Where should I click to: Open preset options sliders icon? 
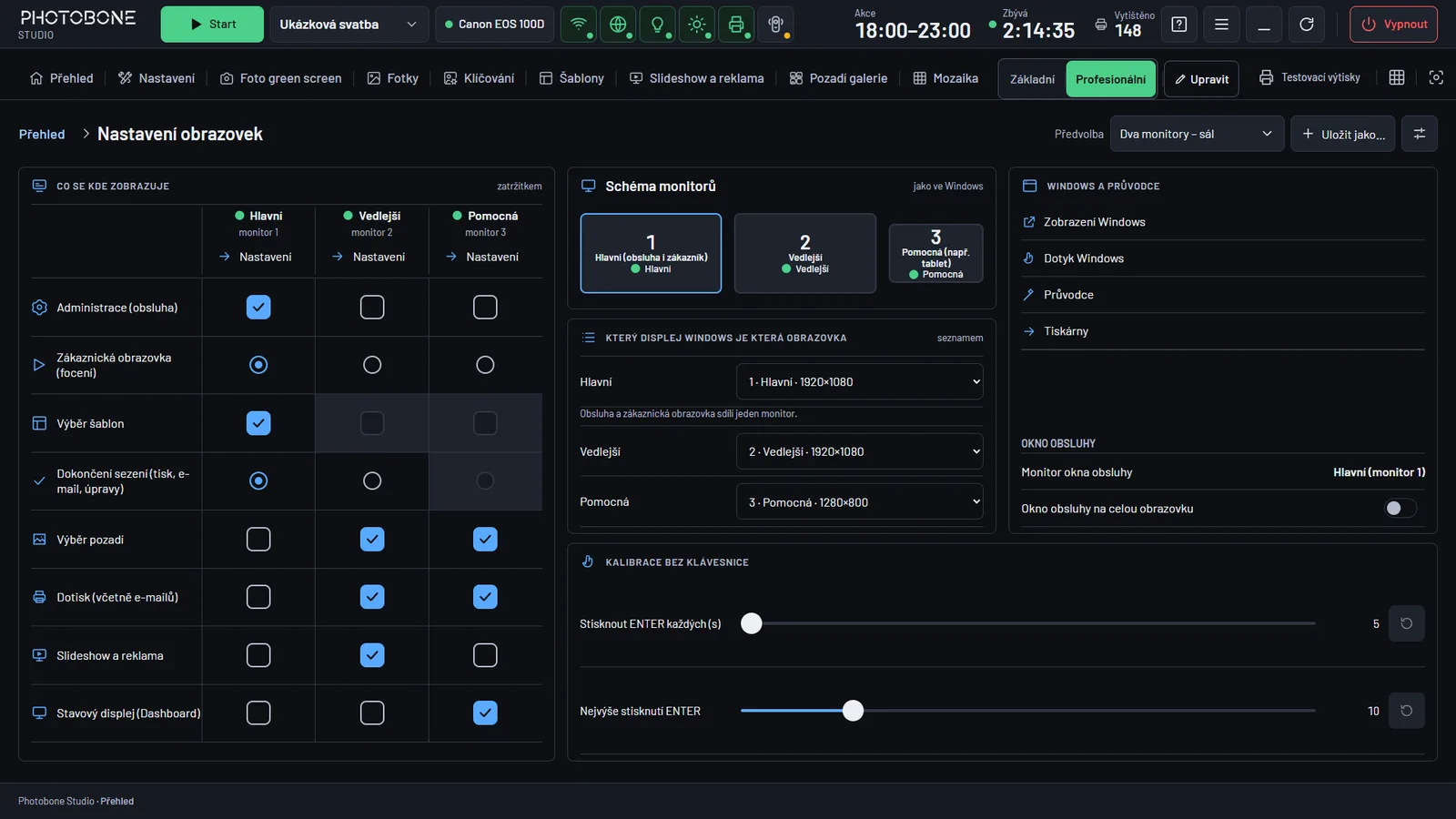1419,134
